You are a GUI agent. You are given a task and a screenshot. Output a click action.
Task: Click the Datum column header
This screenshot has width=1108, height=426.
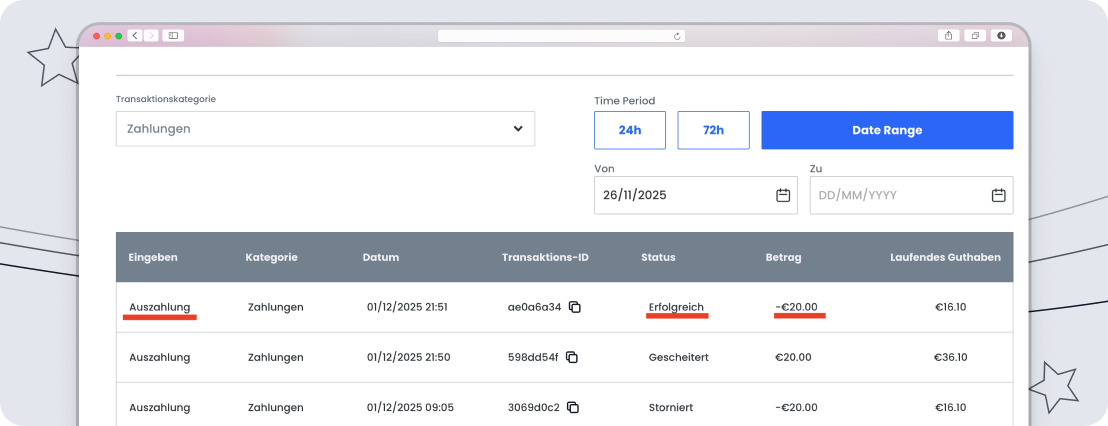point(380,257)
